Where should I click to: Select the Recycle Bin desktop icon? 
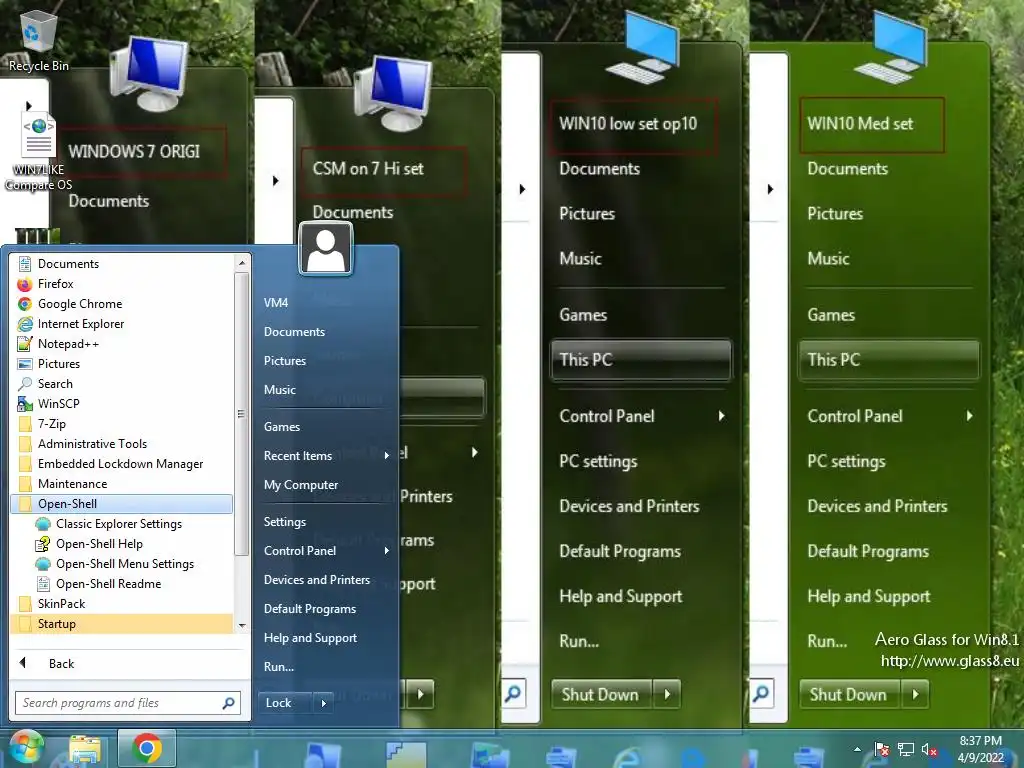[38, 39]
